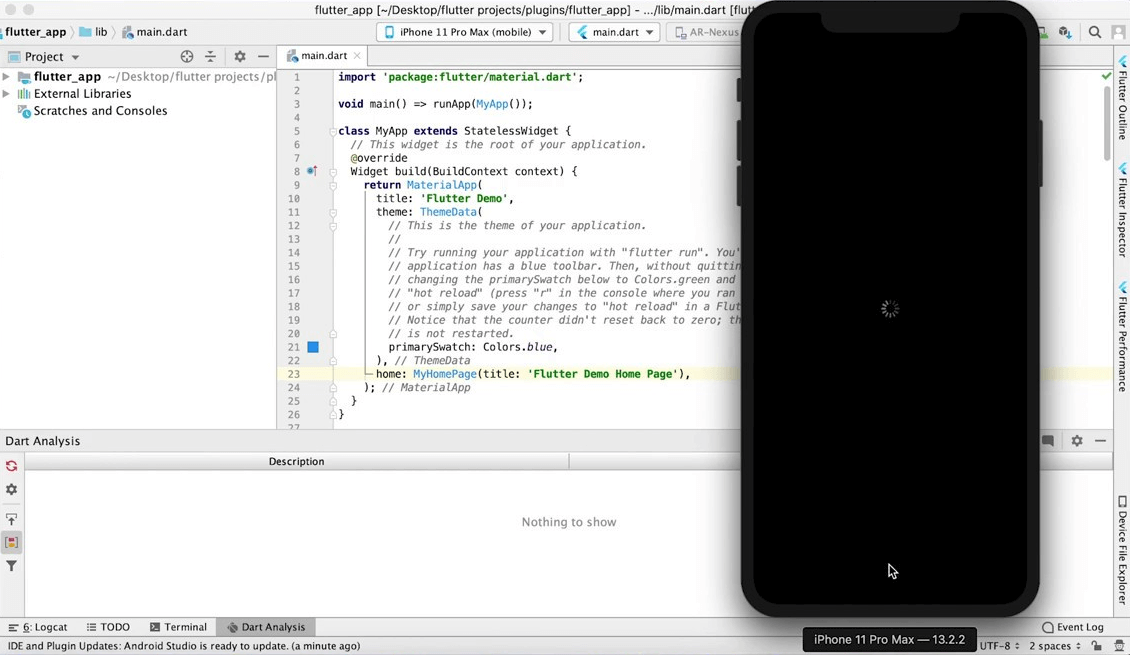Viewport: 1130px width, 655px height.
Task: Restart the Dart Analysis server
Action: (x=11, y=466)
